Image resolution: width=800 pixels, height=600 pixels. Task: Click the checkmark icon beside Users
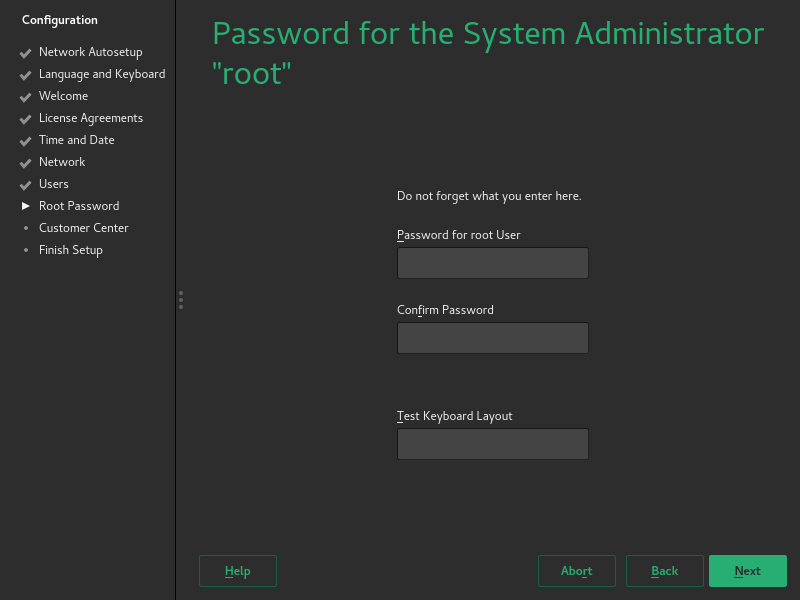(x=25, y=184)
